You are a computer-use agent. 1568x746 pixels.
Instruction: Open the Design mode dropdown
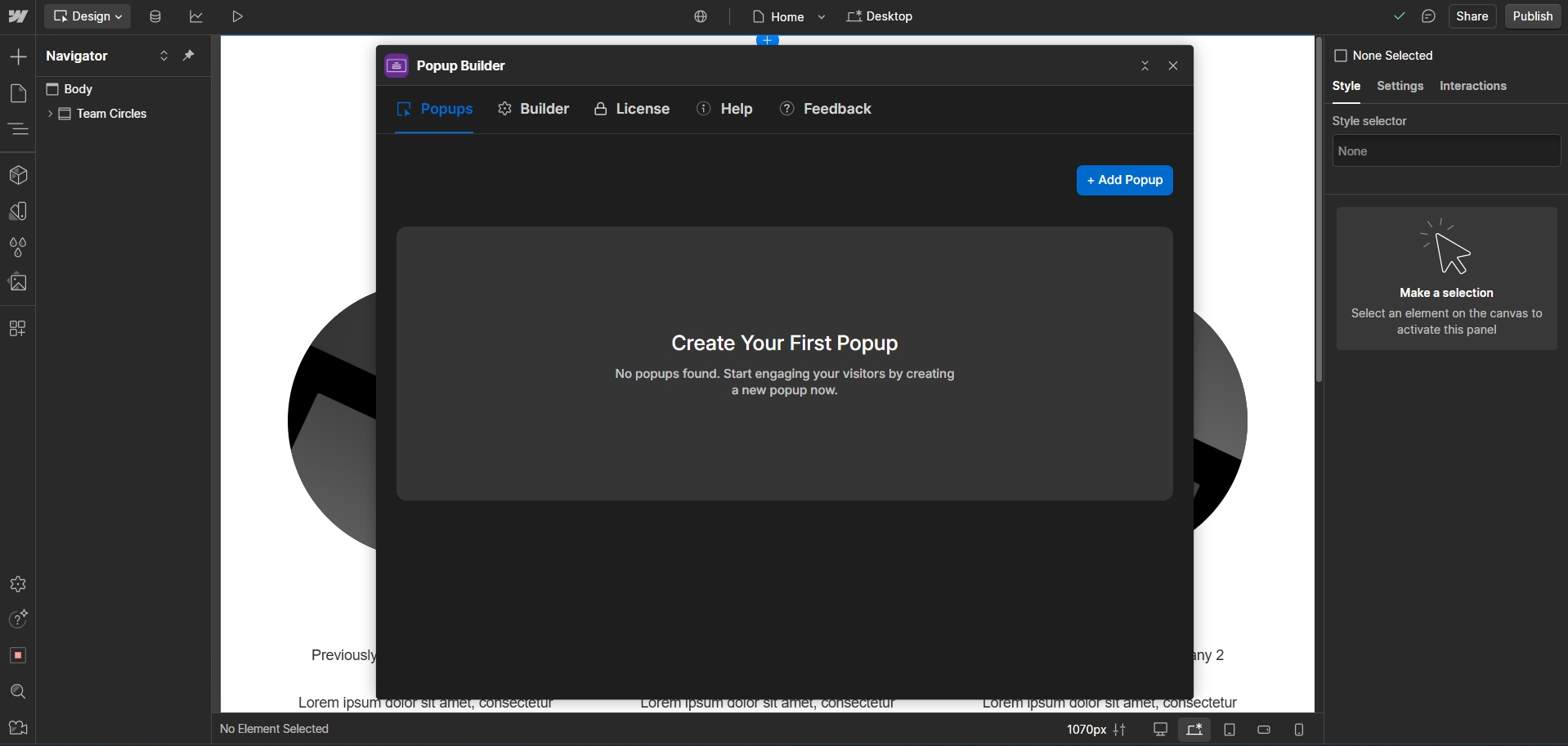[x=87, y=16]
